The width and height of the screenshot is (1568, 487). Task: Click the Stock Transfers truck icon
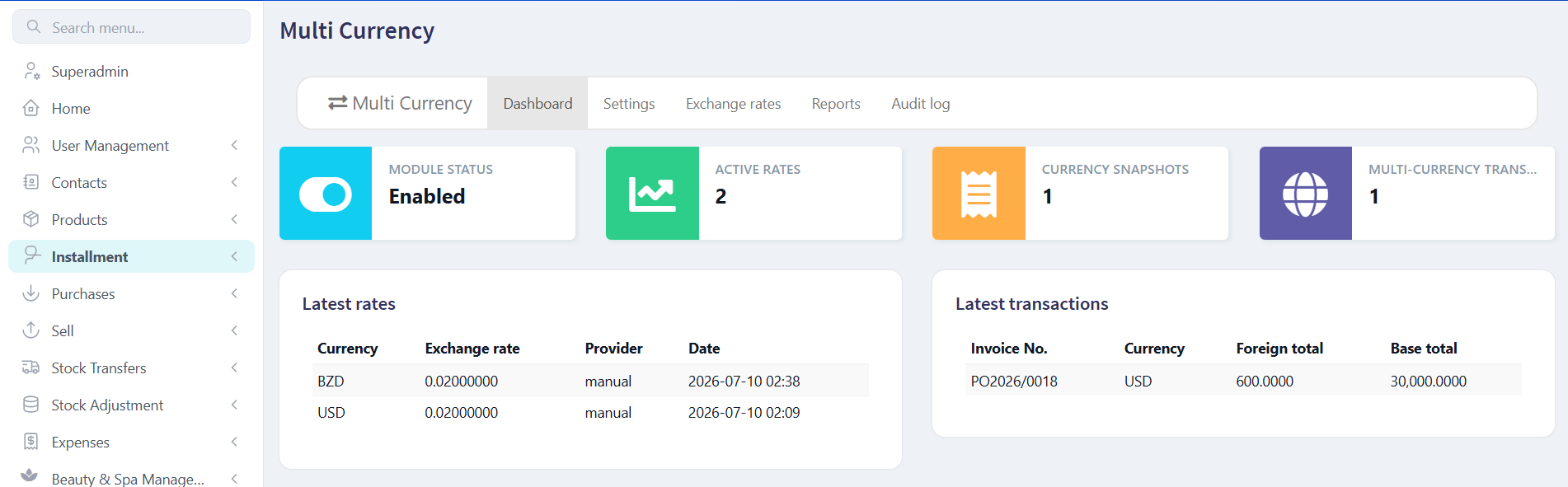coord(31,368)
